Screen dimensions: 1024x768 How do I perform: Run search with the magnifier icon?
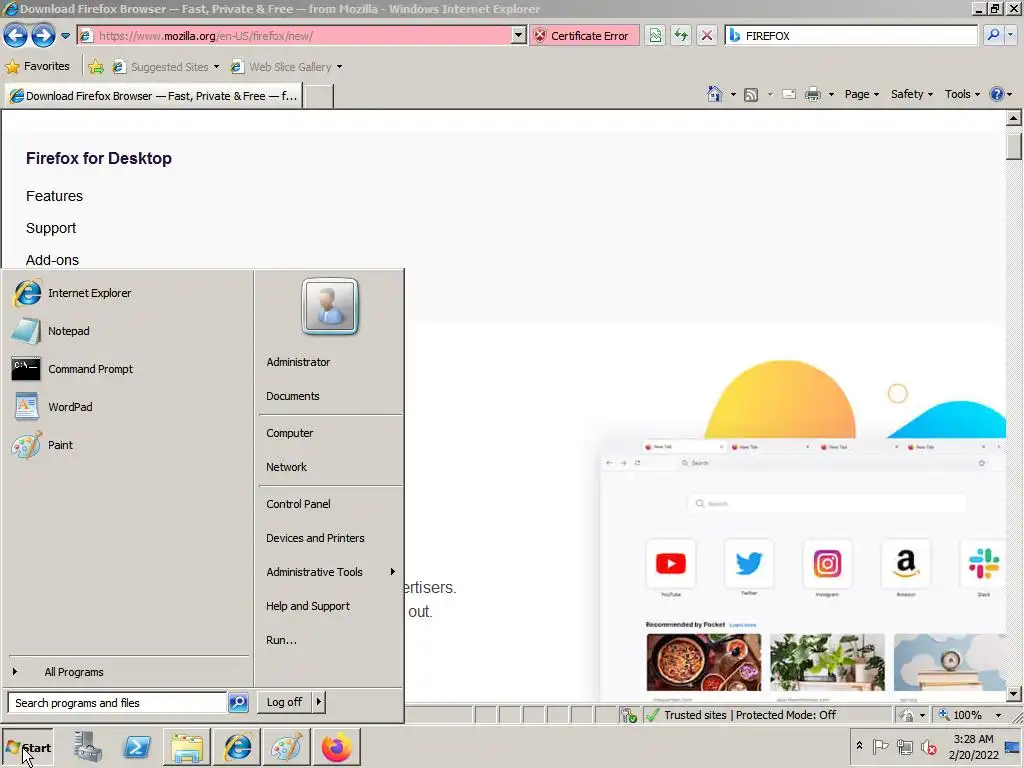[x=993, y=35]
